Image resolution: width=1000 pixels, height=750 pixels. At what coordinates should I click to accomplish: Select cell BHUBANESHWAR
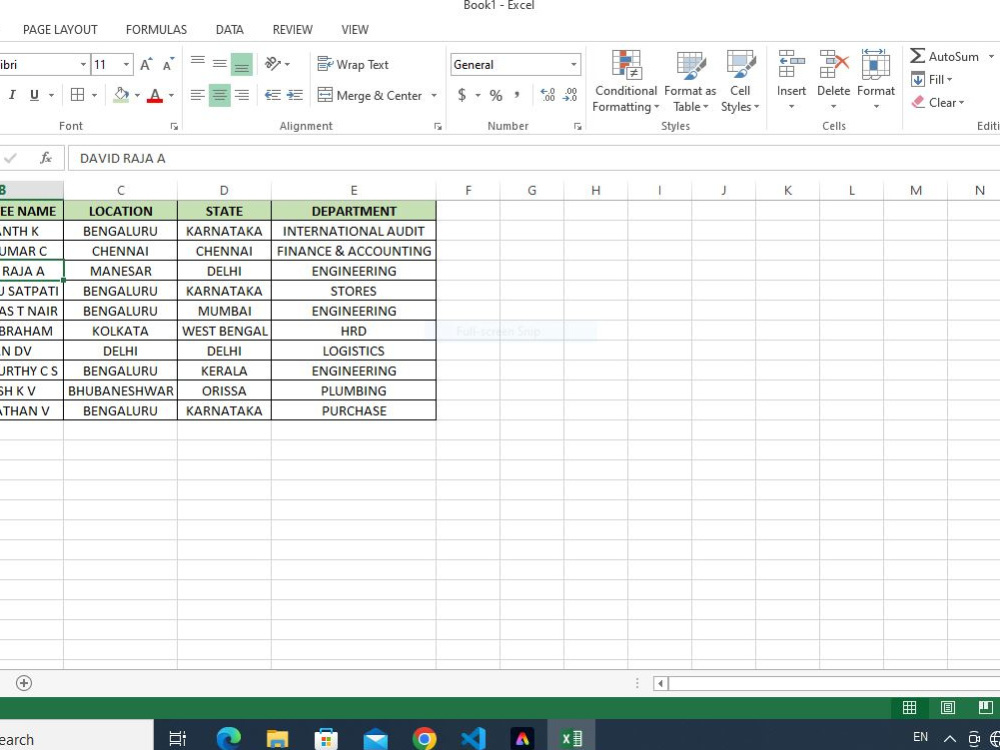click(121, 390)
